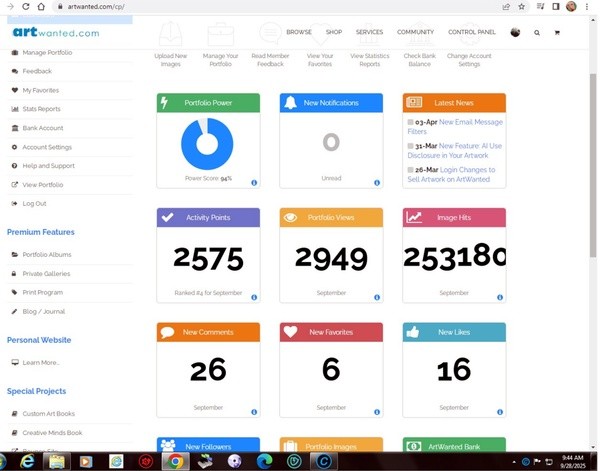Click the info icon on Activity Points card
Screen dimensions: 600x471
[254, 297]
